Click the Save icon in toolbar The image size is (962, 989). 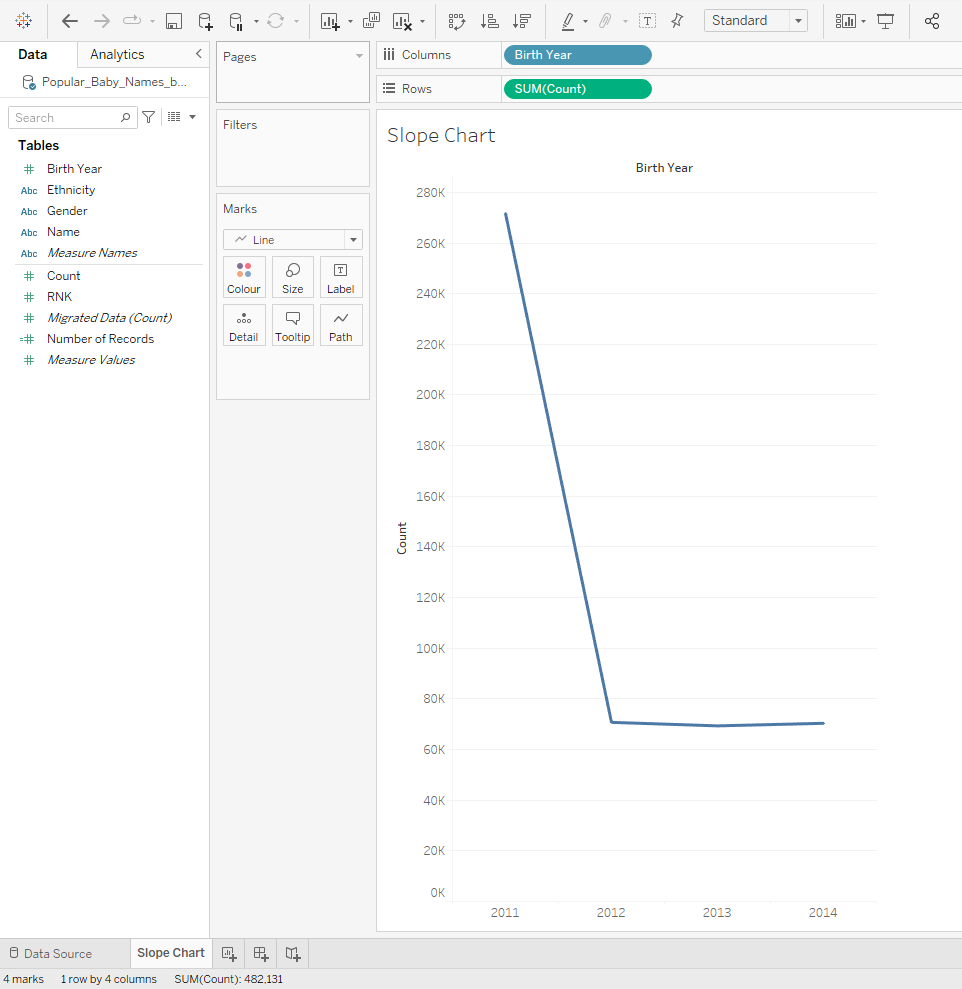point(173,21)
